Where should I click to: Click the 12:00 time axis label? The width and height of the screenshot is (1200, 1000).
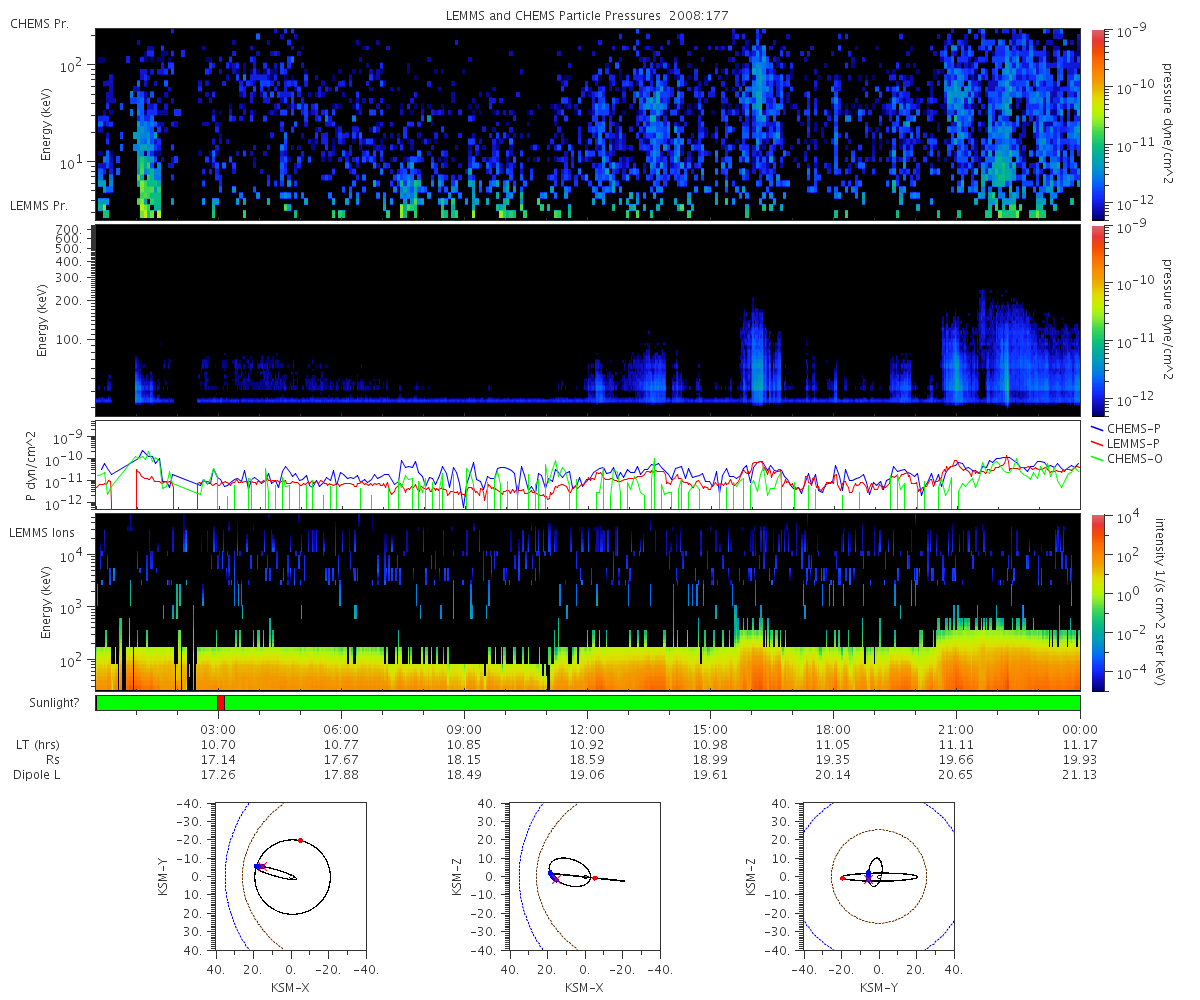tap(587, 730)
